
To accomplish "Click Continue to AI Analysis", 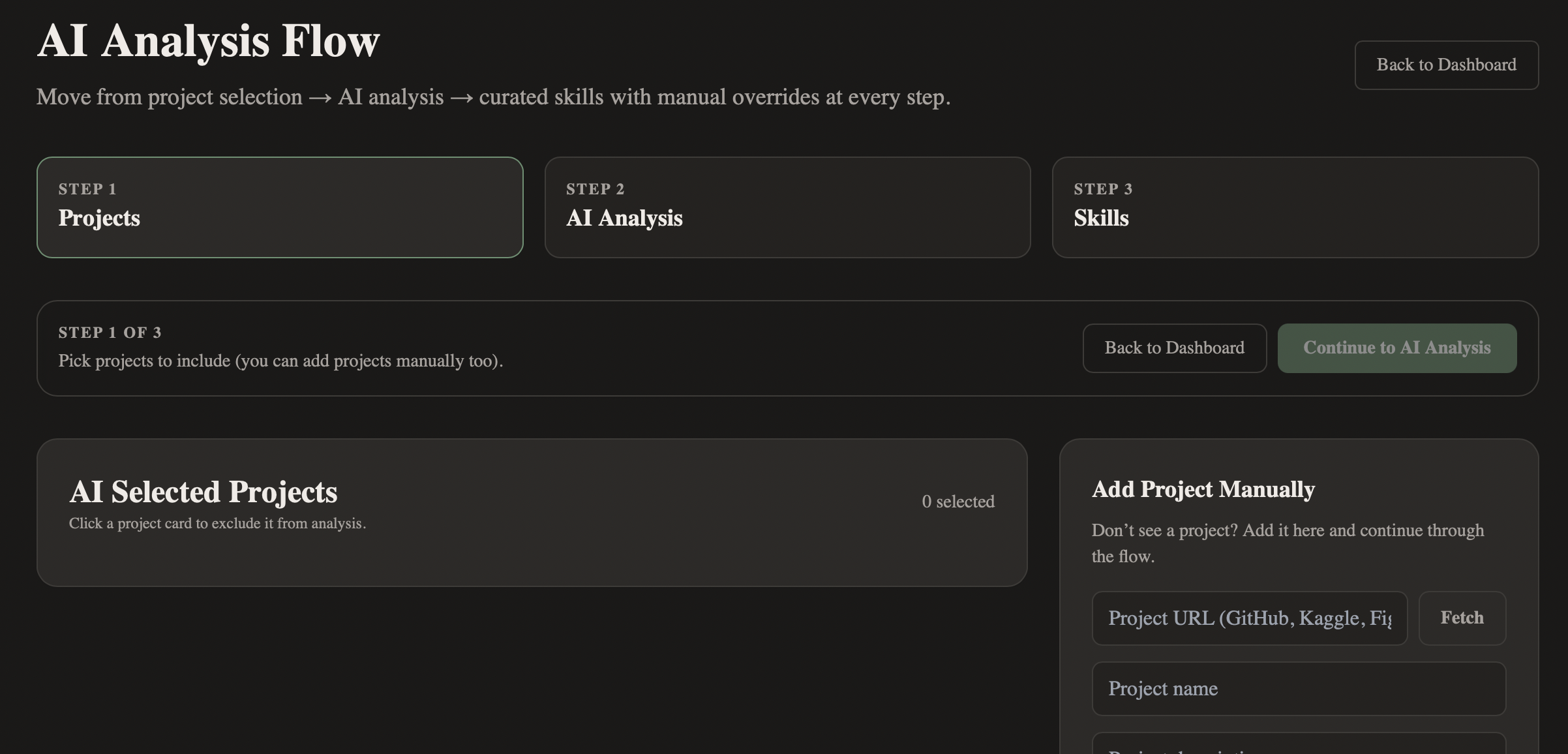I will [x=1396, y=348].
